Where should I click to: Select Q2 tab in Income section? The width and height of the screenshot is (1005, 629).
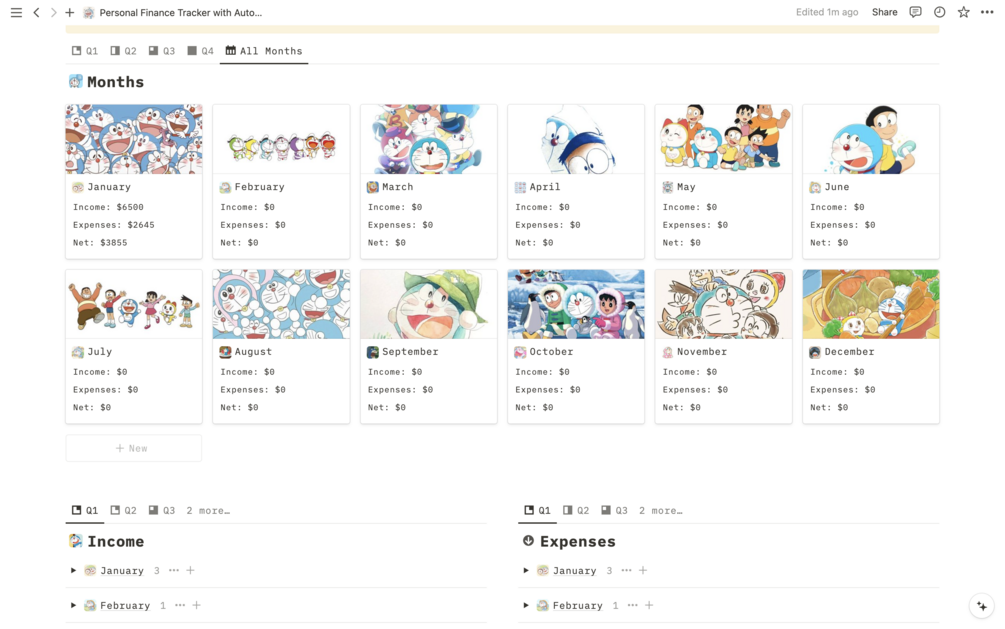tap(123, 510)
